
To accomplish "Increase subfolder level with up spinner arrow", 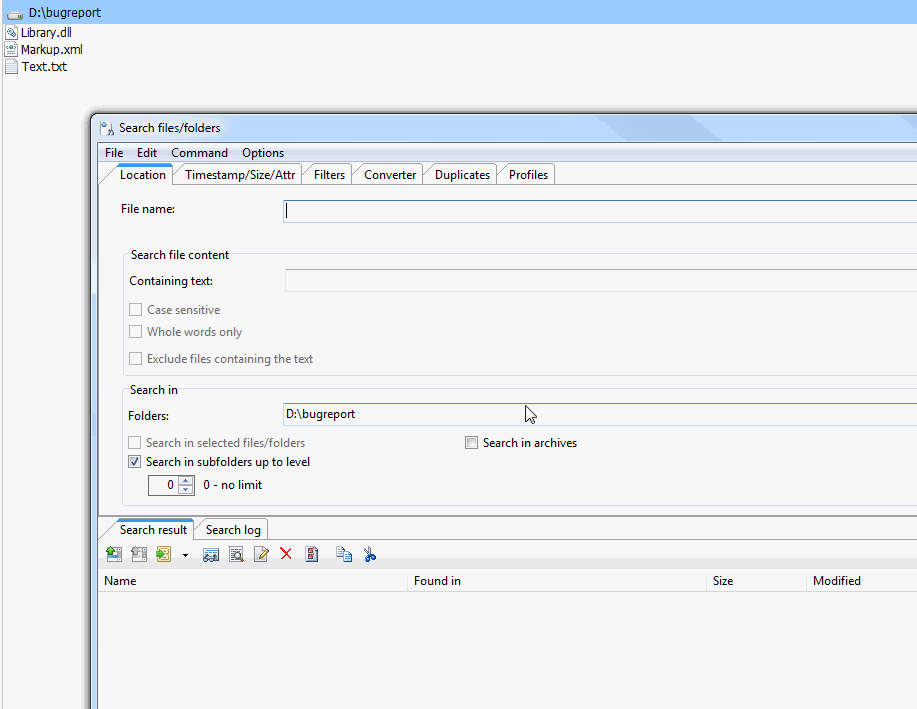I will pyautogui.click(x=186, y=481).
